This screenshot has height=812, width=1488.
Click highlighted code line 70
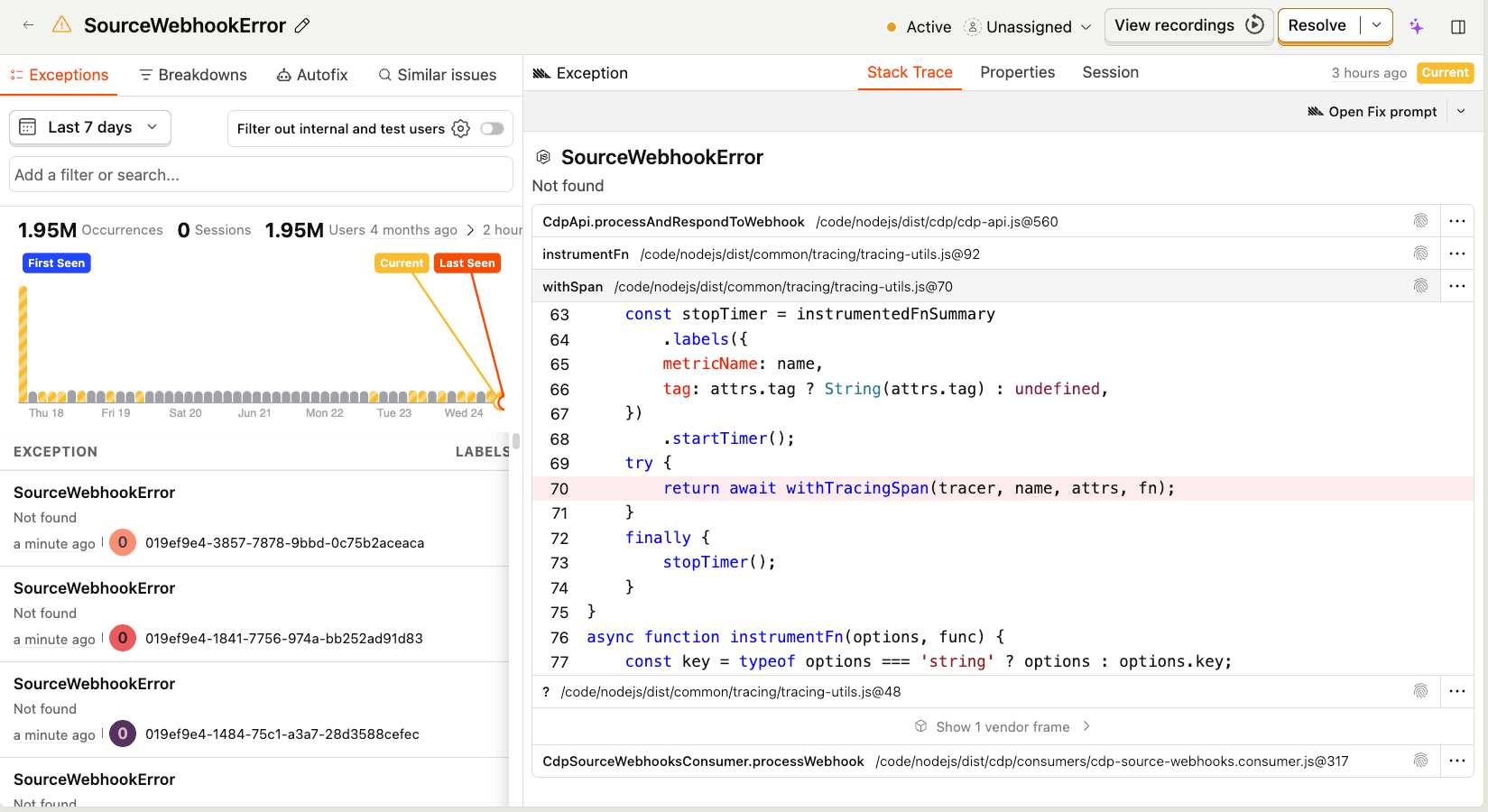pyautogui.click(x=1003, y=488)
